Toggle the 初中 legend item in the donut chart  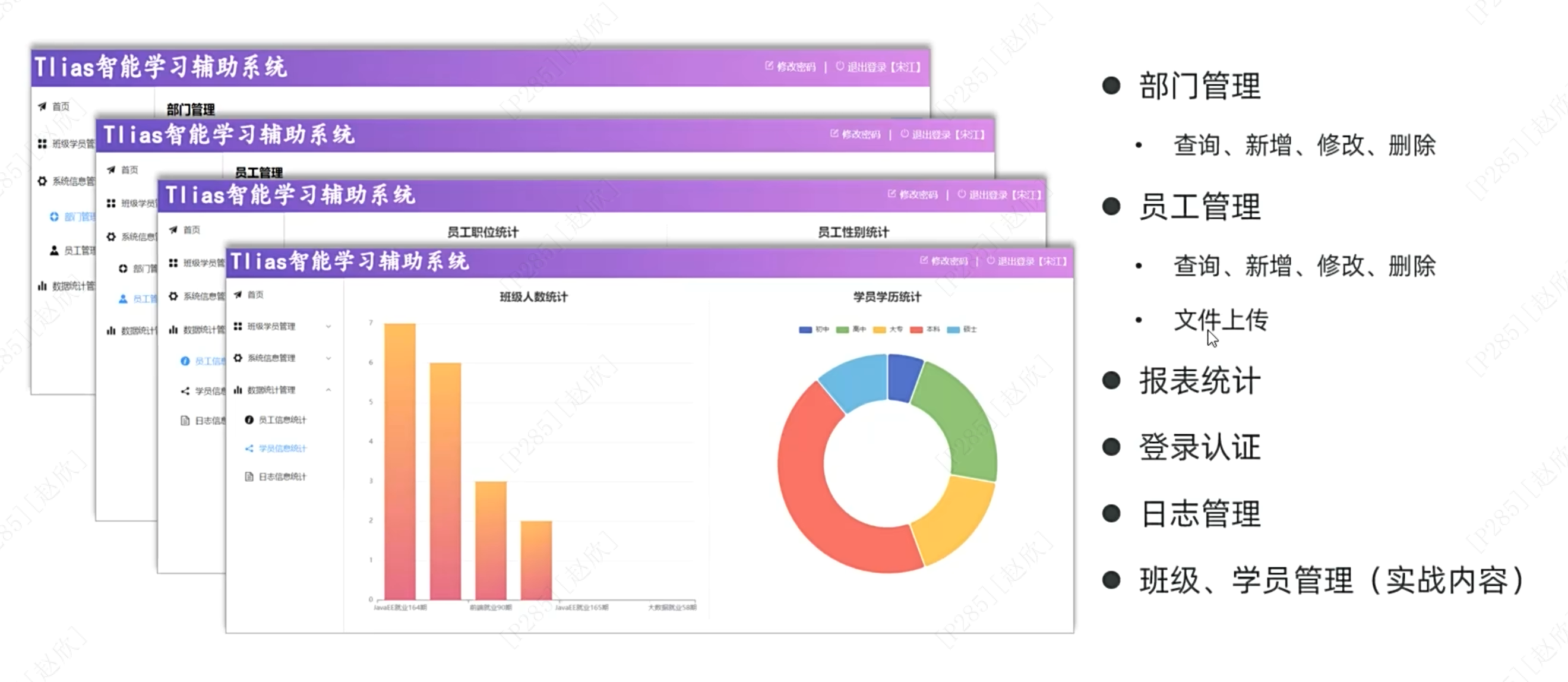[x=814, y=330]
